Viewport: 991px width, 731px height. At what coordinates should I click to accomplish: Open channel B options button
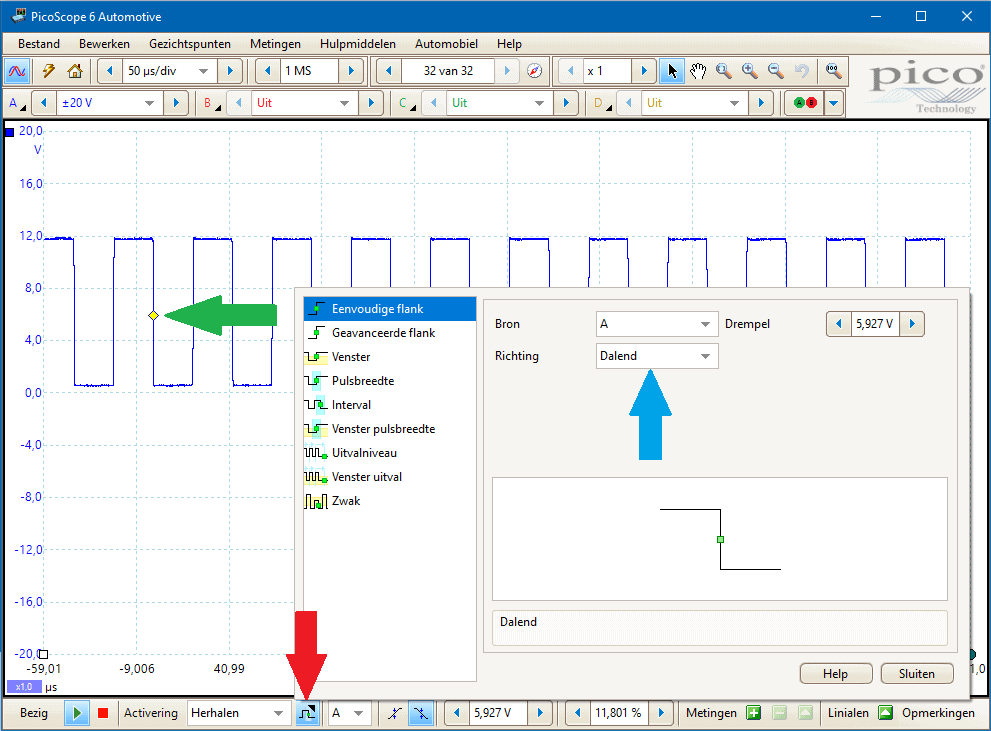pyautogui.click(x=211, y=103)
